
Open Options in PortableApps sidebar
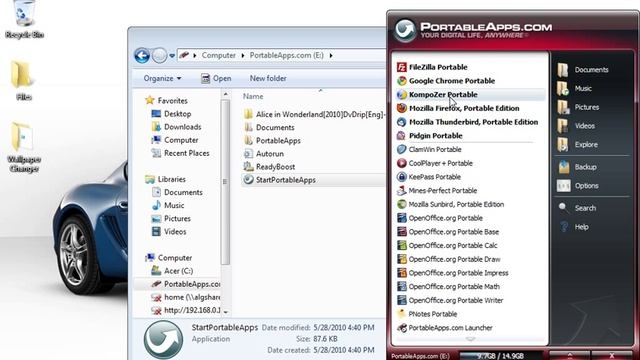(578, 186)
